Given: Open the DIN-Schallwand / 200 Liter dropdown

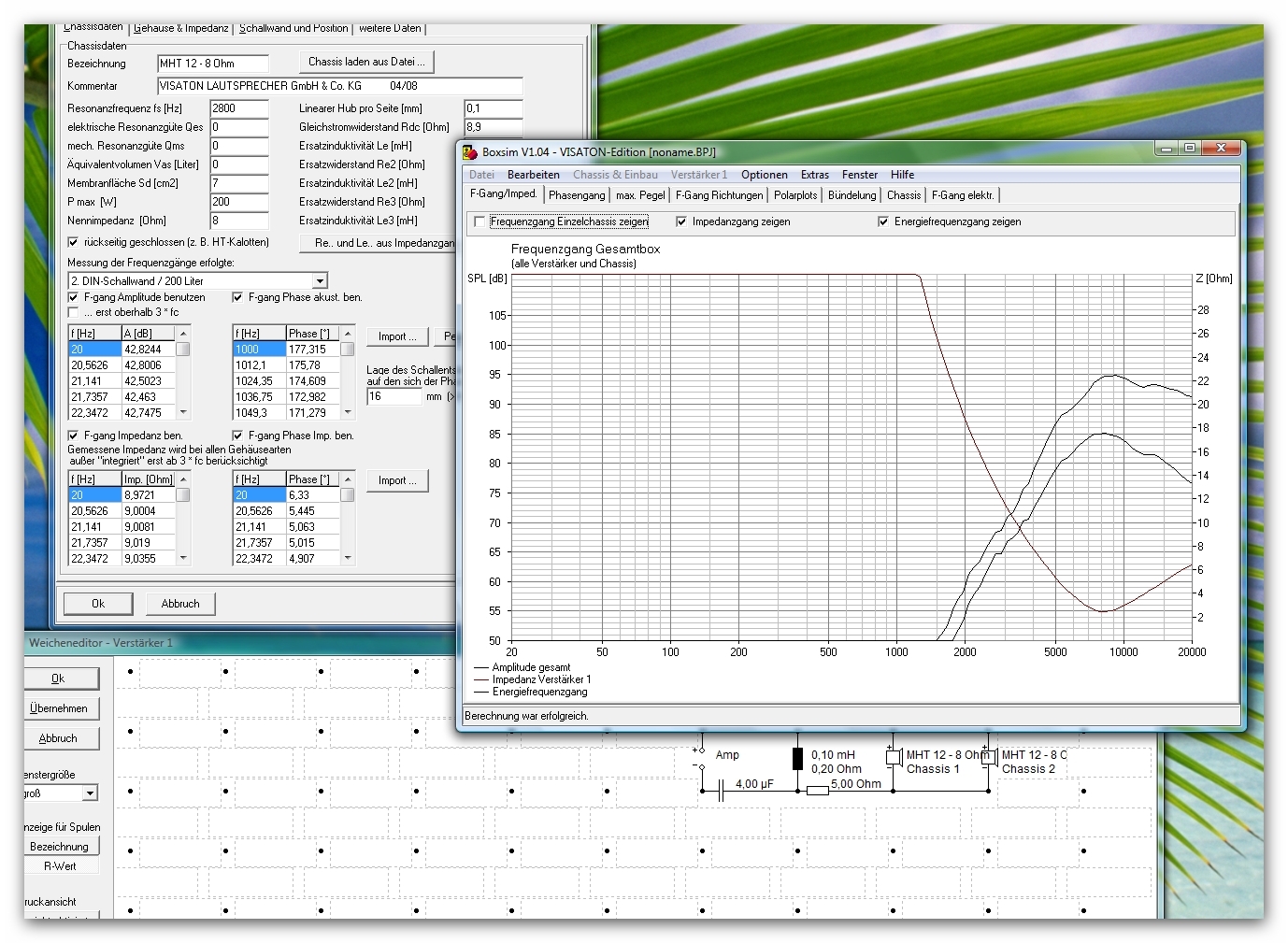Looking at the screenshot, I should coord(320,281).
